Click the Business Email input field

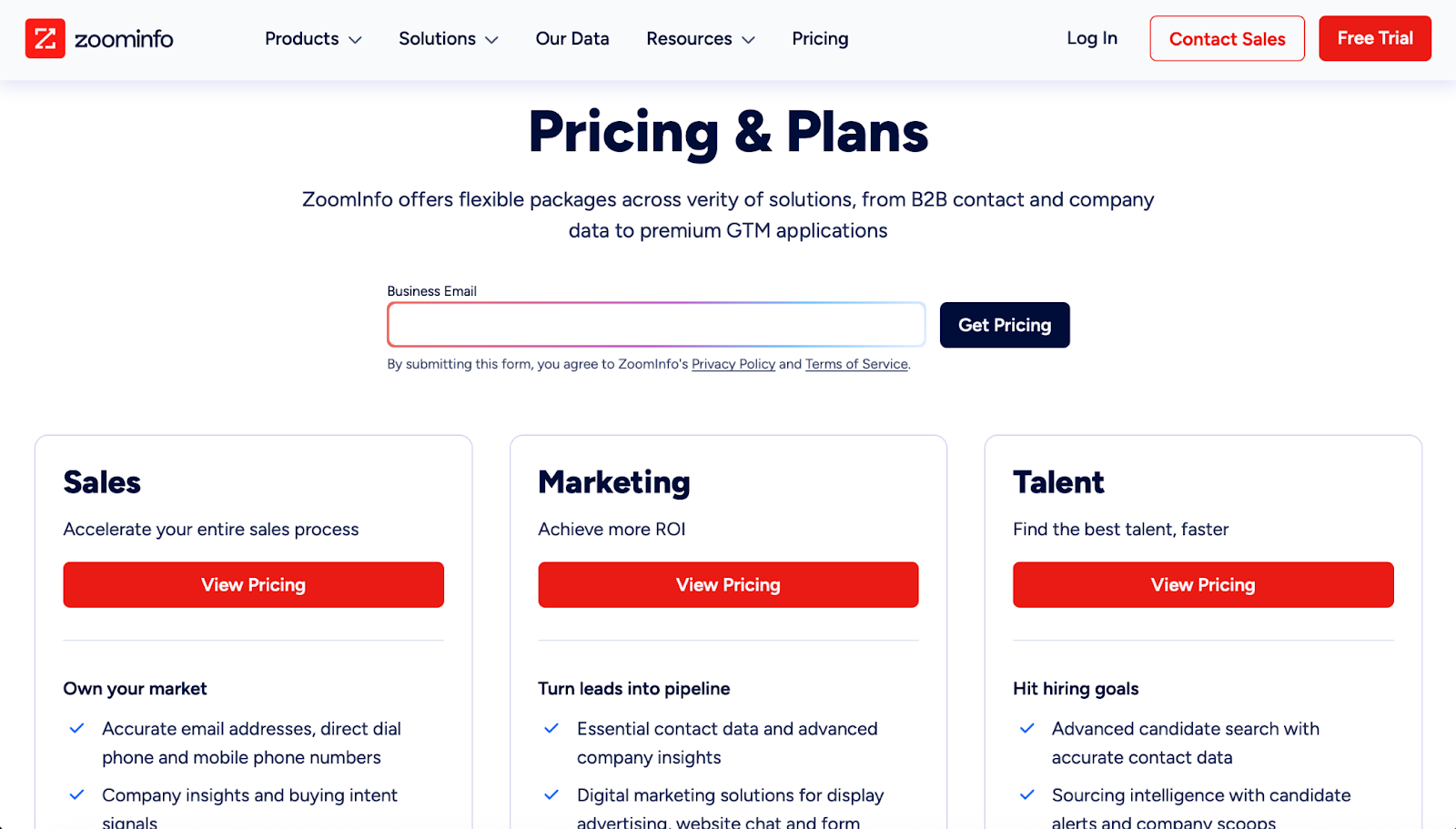[x=655, y=324]
